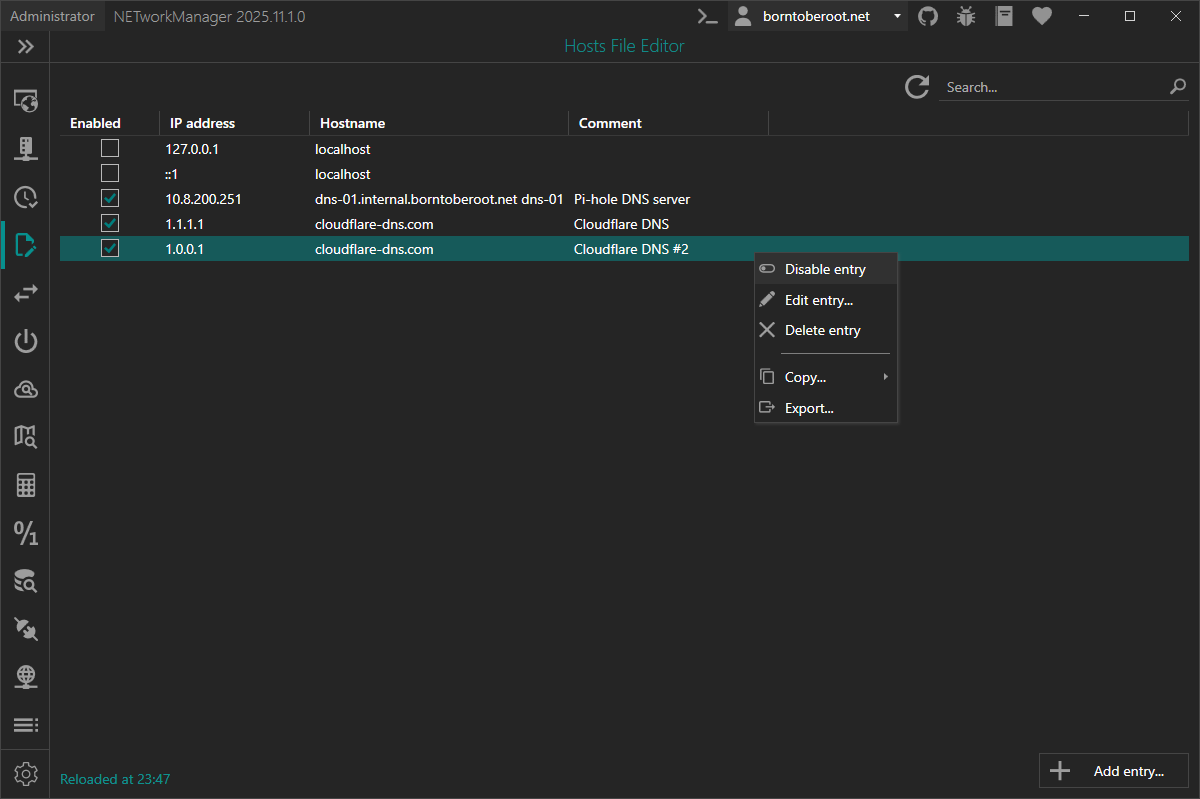Open the command line terminal icon

coord(707,16)
